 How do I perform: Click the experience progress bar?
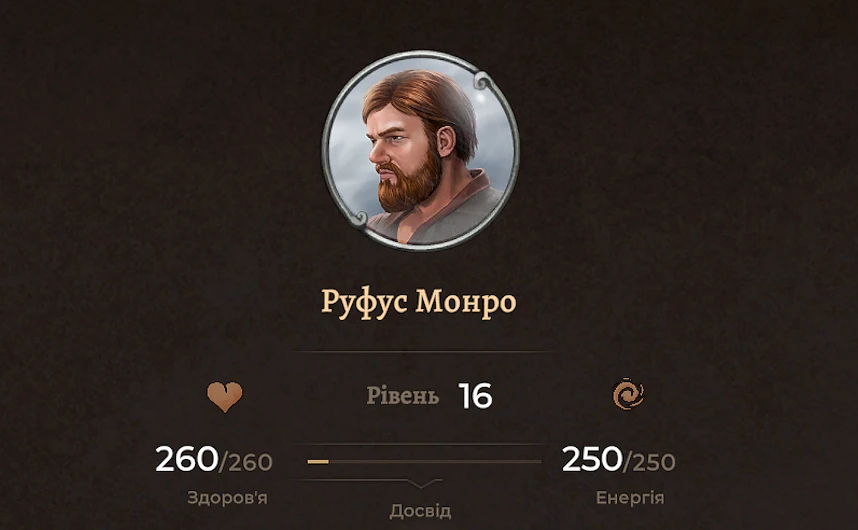[424, 462]
